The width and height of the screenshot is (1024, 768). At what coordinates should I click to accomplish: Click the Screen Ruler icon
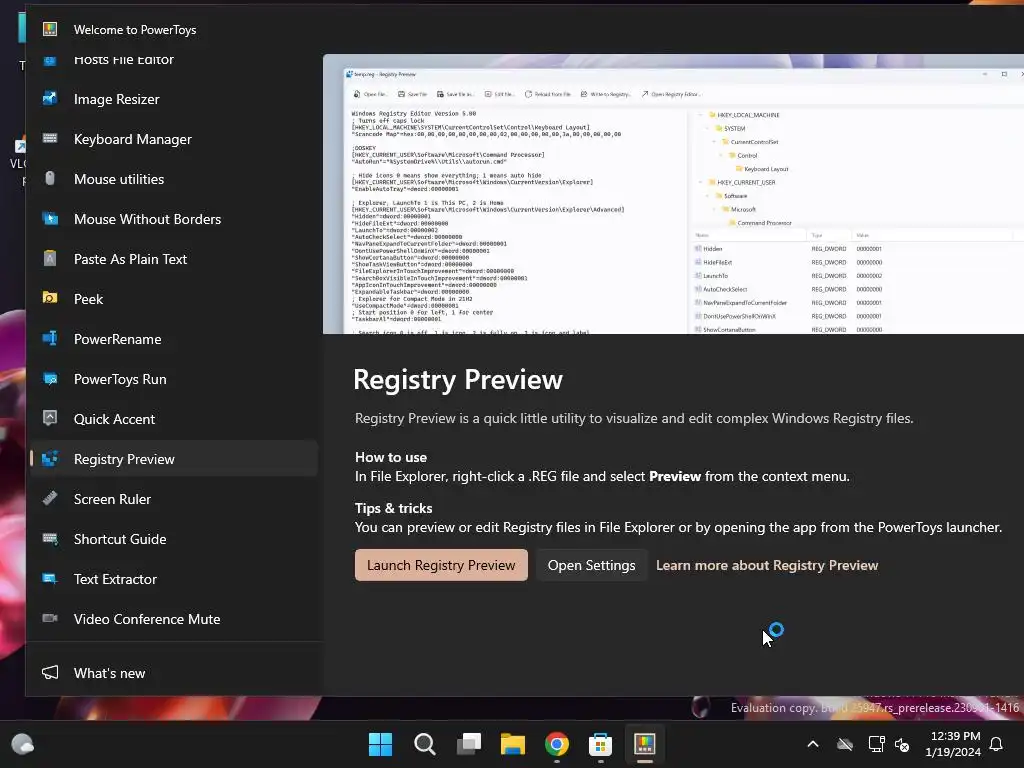pos(50,498)
